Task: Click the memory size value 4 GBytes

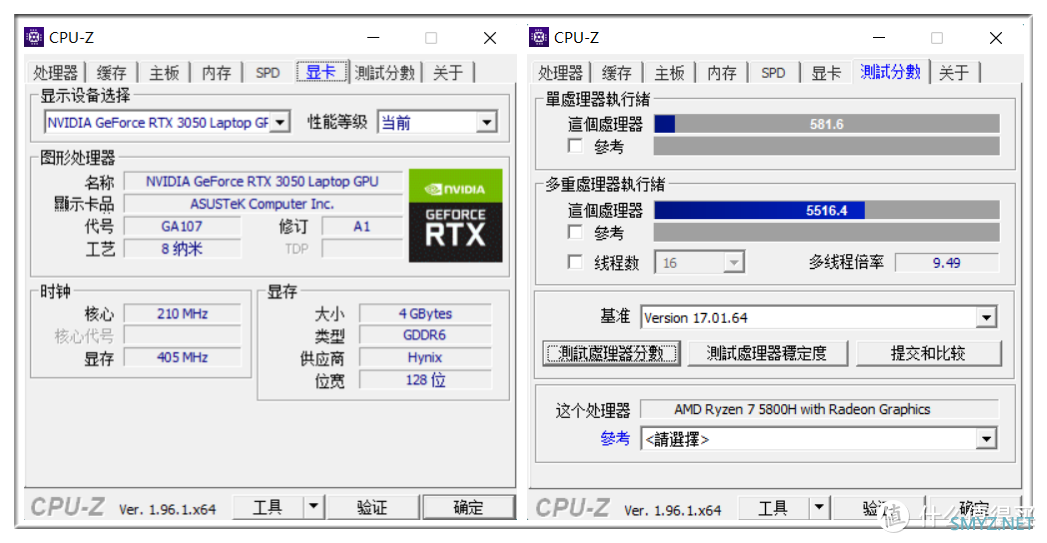Action: [x=425, y=313]
